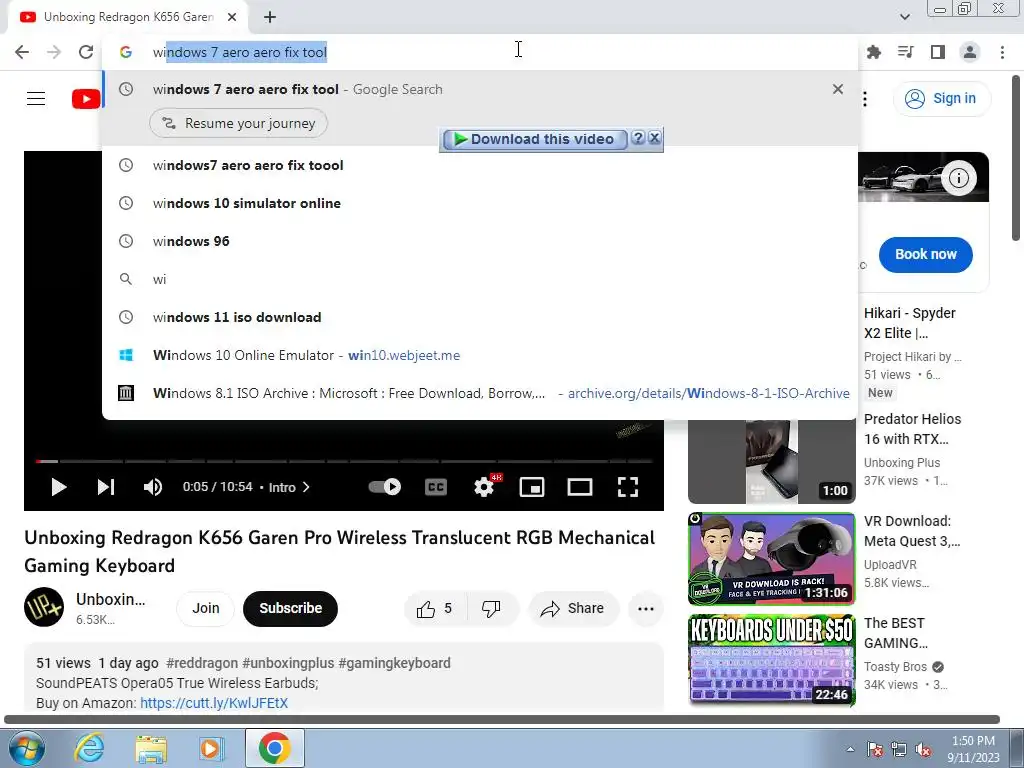This screenshot has height=768, width=1024.
Task: Open video settings gear
Action: pos(484,487)
